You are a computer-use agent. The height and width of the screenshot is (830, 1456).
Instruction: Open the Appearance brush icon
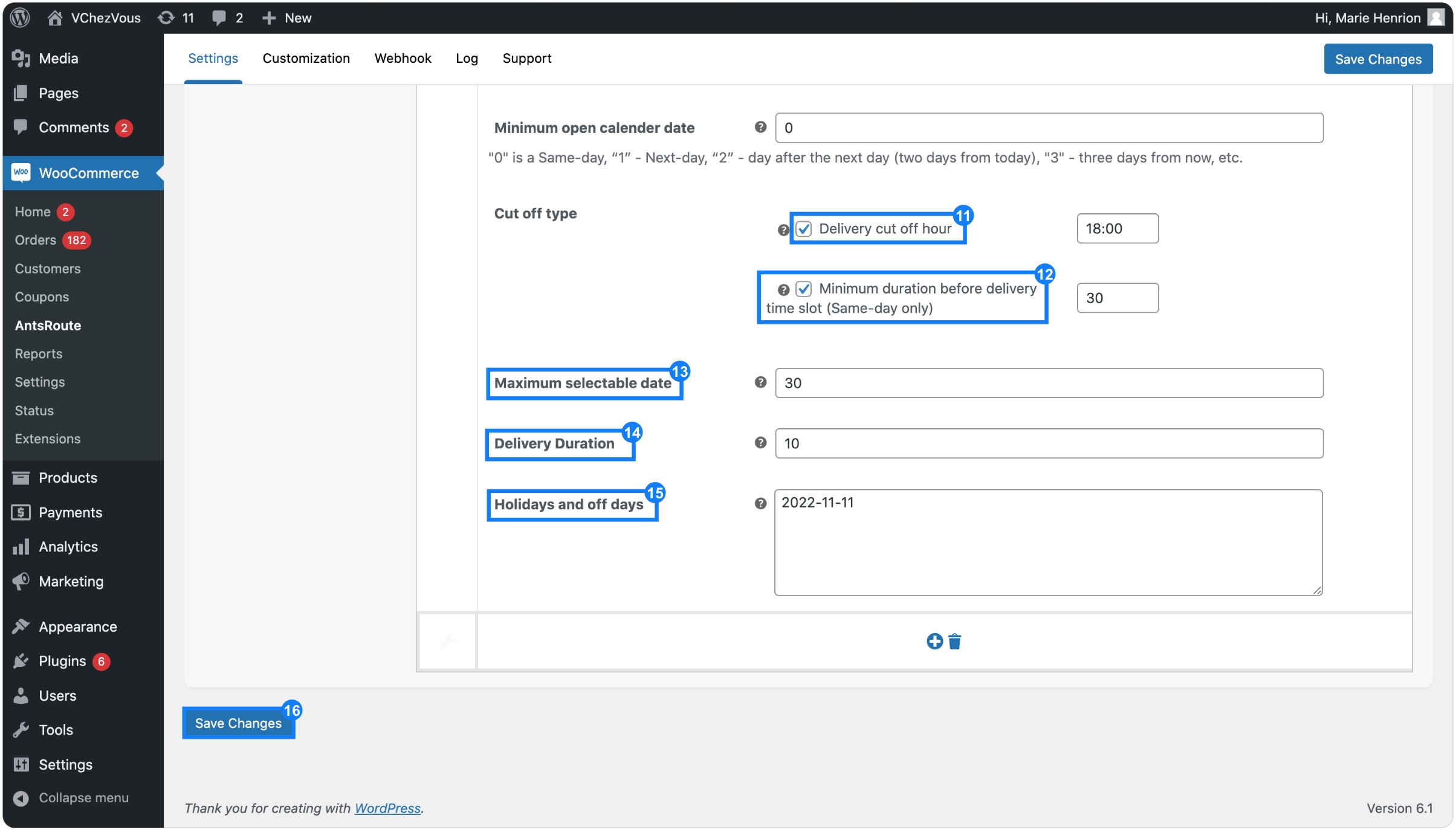pyautogui.click(x=21, y=626)
